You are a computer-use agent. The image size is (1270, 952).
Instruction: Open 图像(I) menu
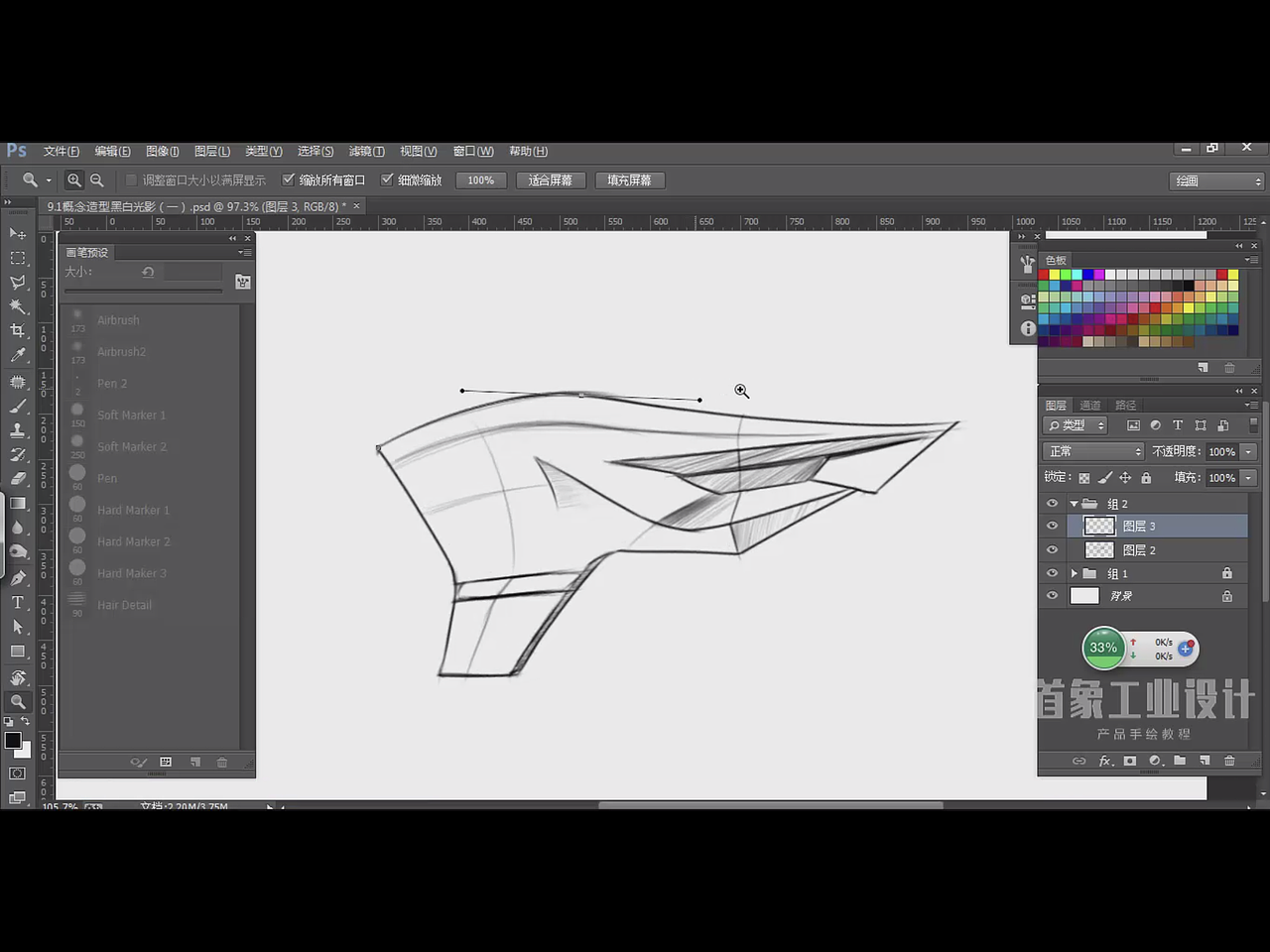tap(163, 152)
